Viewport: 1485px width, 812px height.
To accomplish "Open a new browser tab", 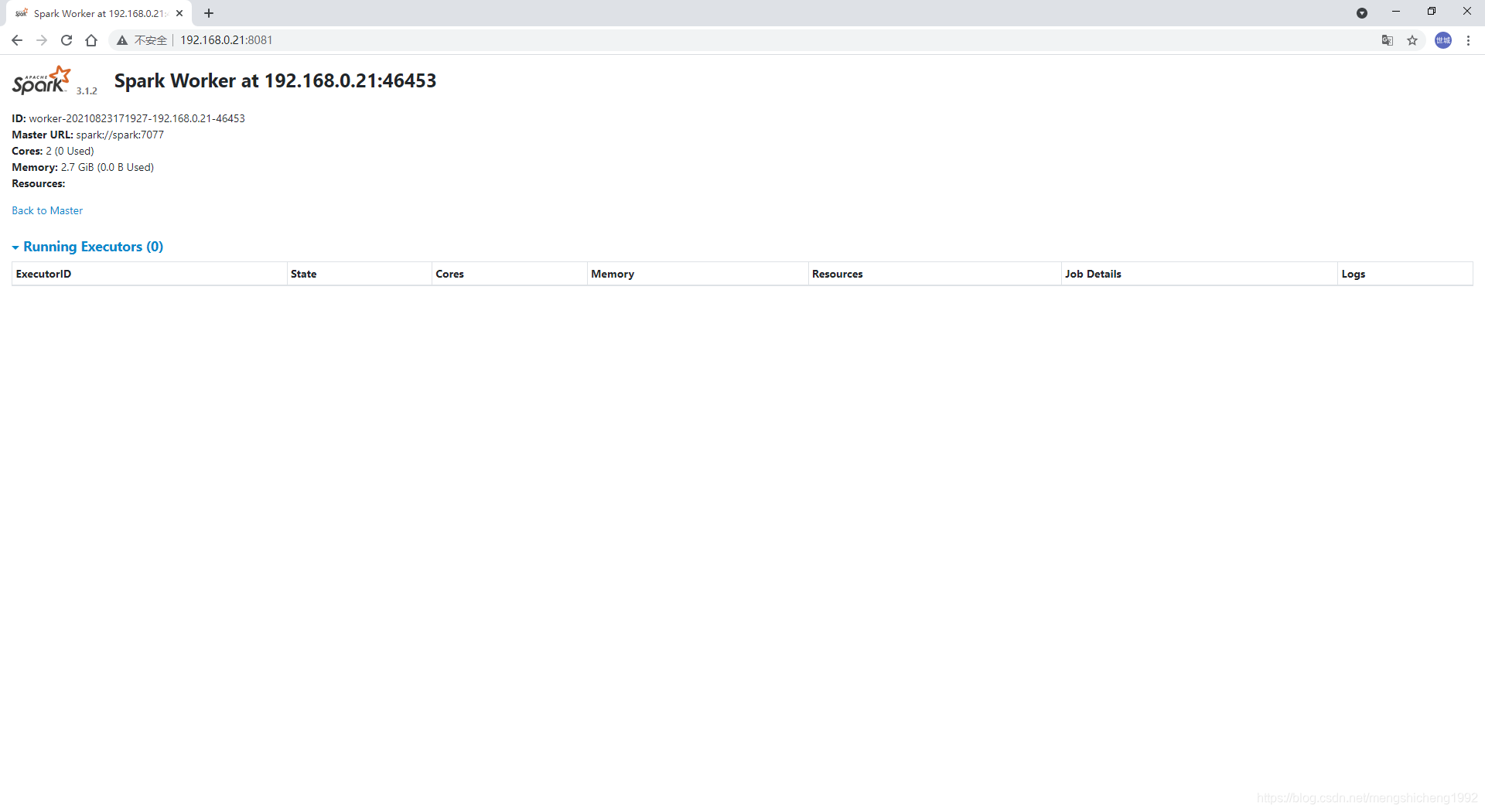I will click(209, 13).
